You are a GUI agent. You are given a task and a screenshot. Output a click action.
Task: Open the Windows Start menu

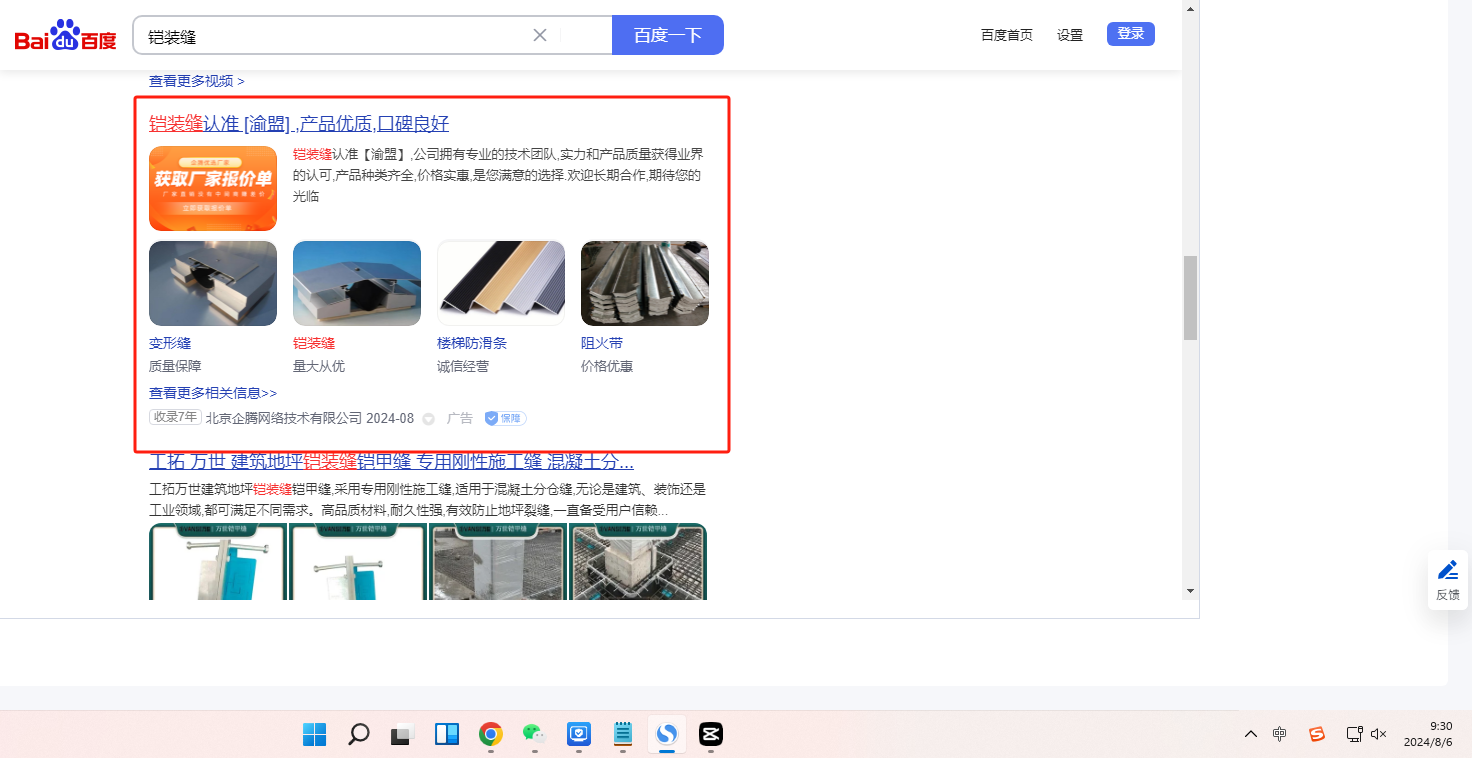tap(314, 735)
